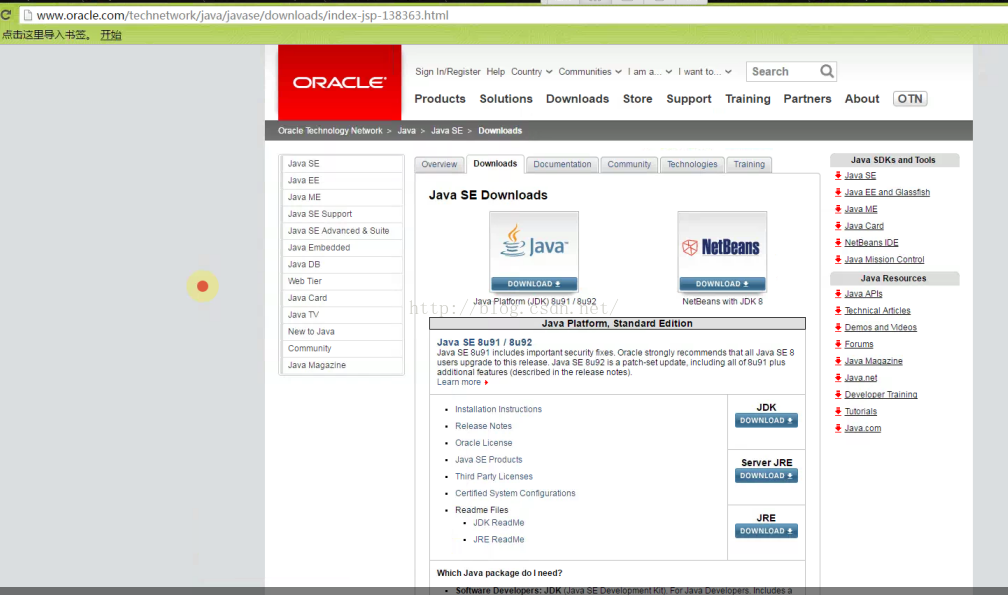Open the Country dropdown

531,71
